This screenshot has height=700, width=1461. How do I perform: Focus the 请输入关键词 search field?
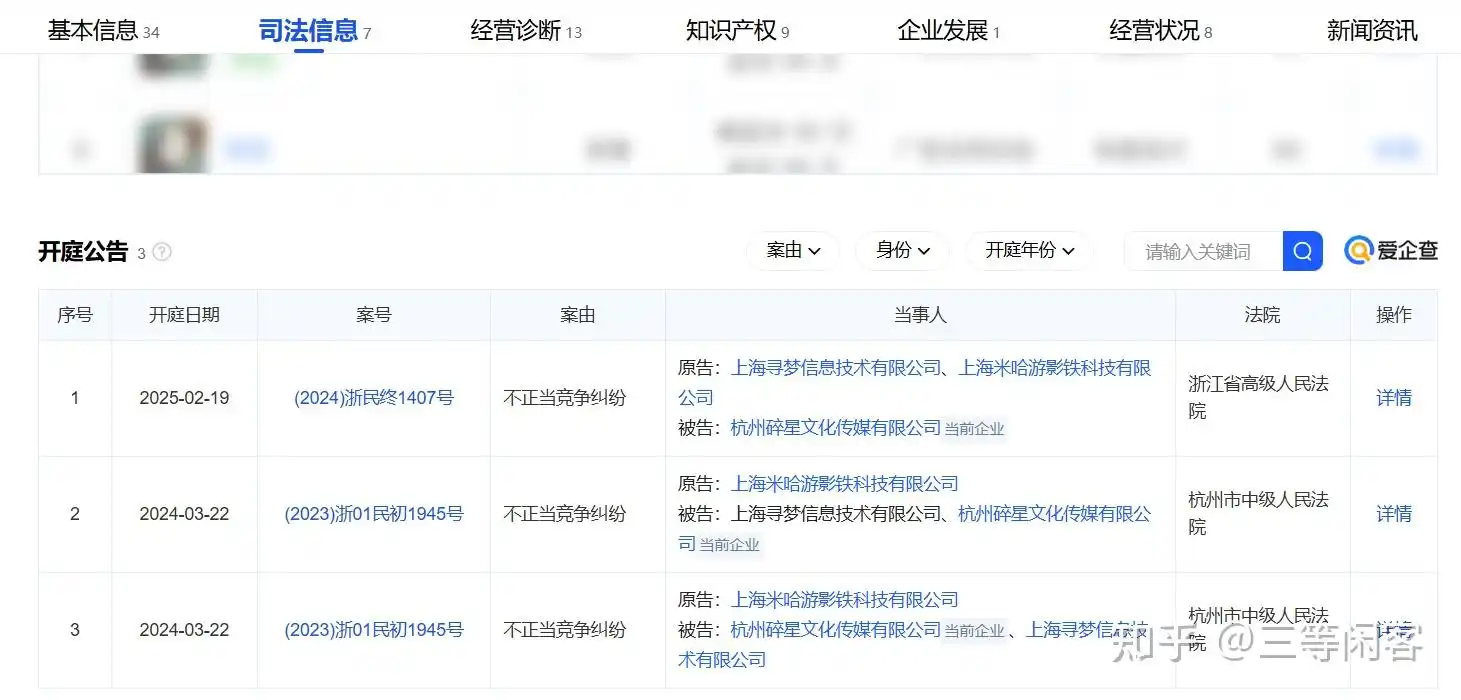[x=1204, y=251]
